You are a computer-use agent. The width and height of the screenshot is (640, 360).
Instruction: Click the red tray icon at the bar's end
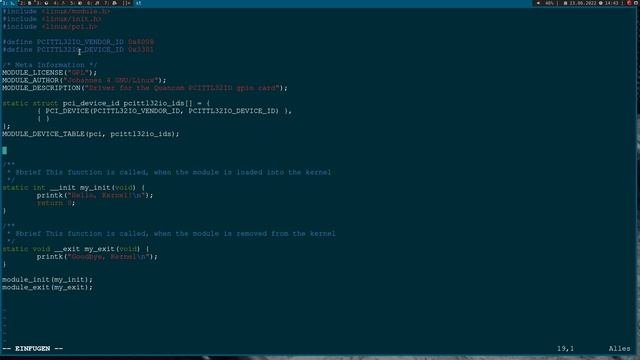(x=629, y=3)
